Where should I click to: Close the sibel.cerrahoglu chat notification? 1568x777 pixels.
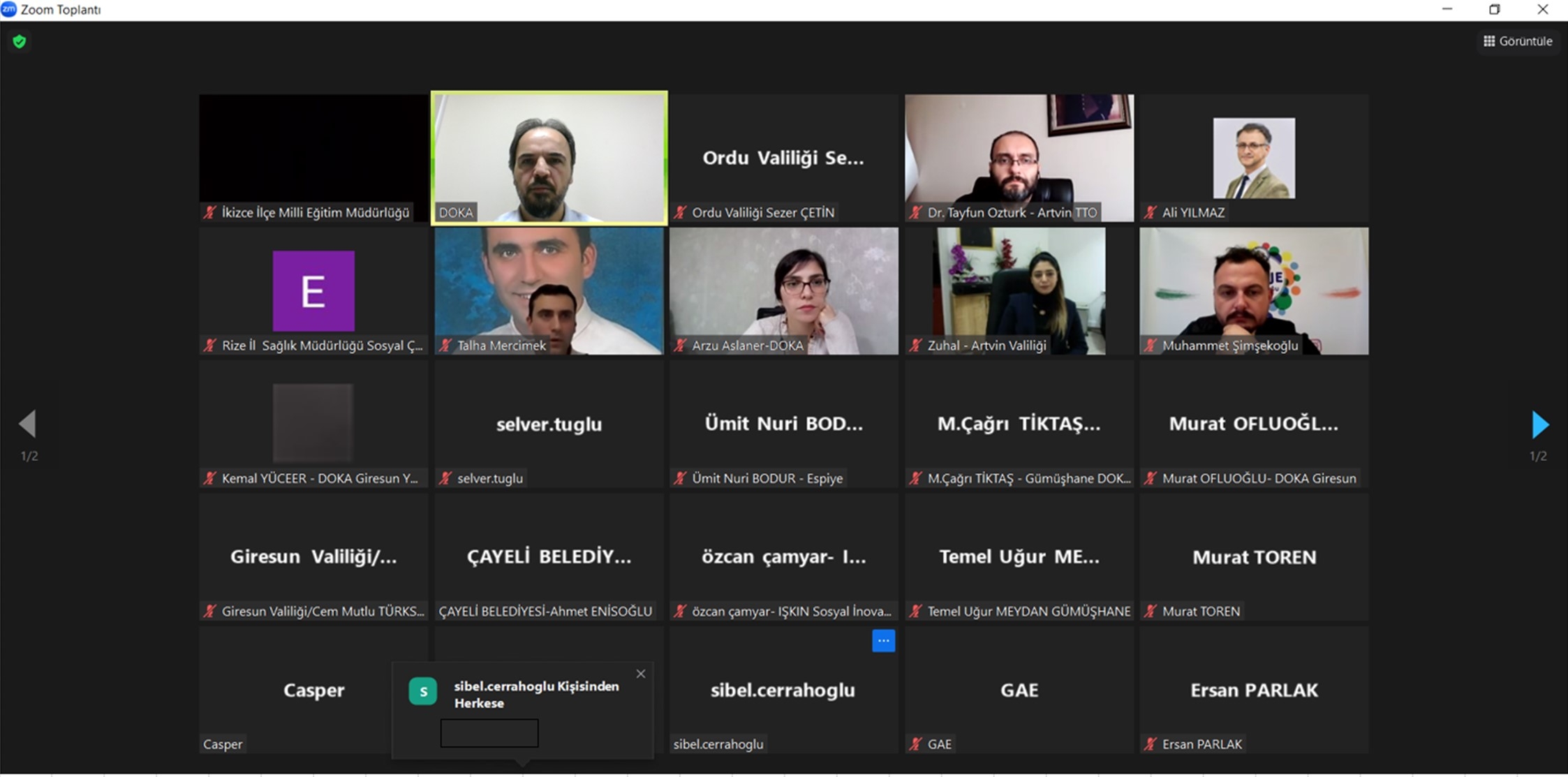(x=641, y=674)
